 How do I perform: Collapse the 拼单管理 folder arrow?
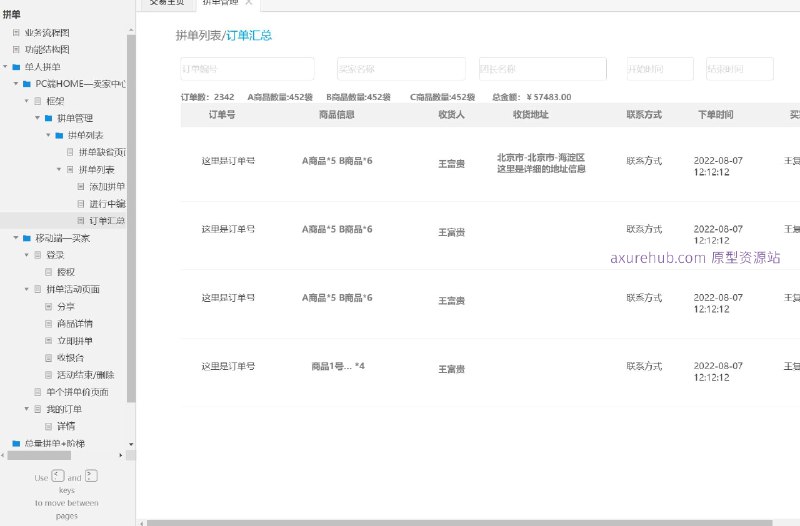point(38,118)
